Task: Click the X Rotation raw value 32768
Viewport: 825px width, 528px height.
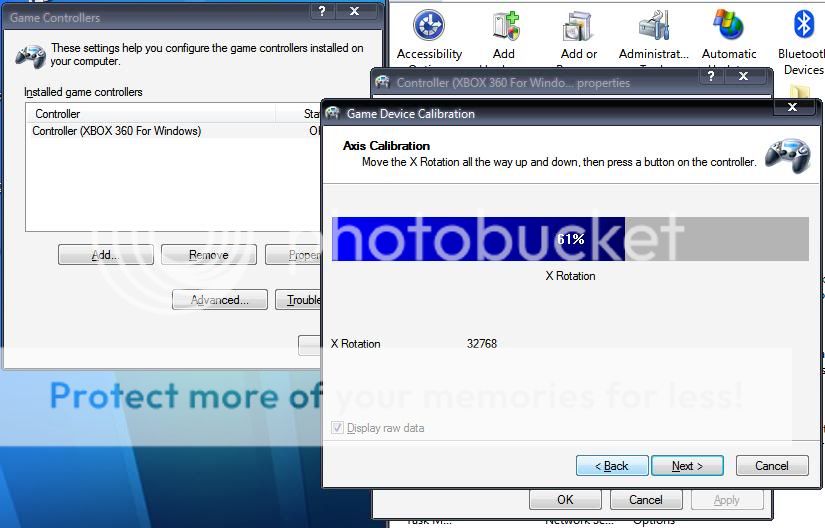Action: (x=481, y=343)
